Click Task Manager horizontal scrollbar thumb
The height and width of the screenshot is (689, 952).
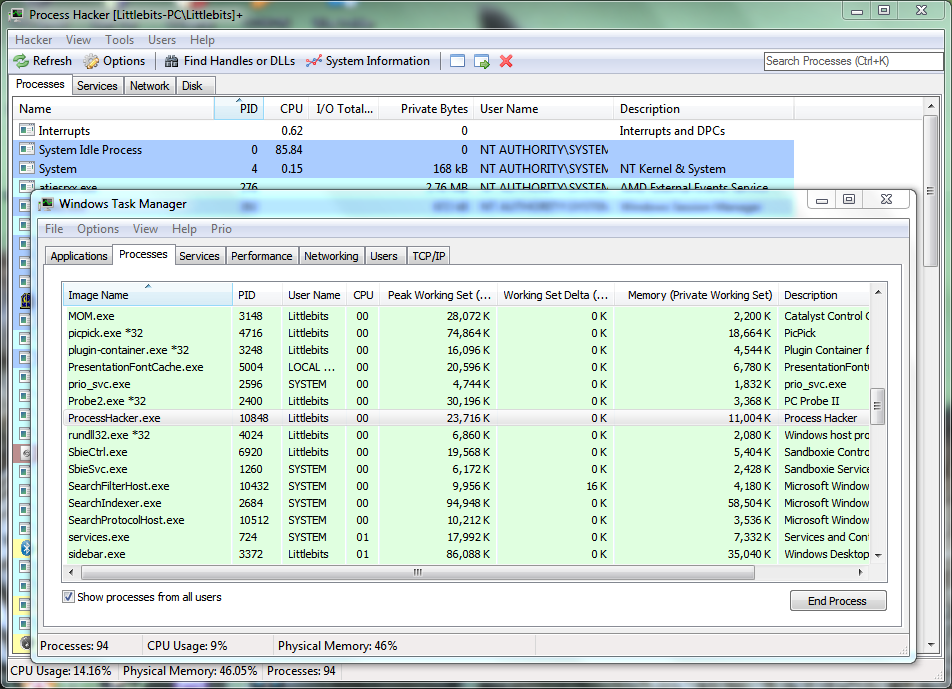click(x=418, y=572)
